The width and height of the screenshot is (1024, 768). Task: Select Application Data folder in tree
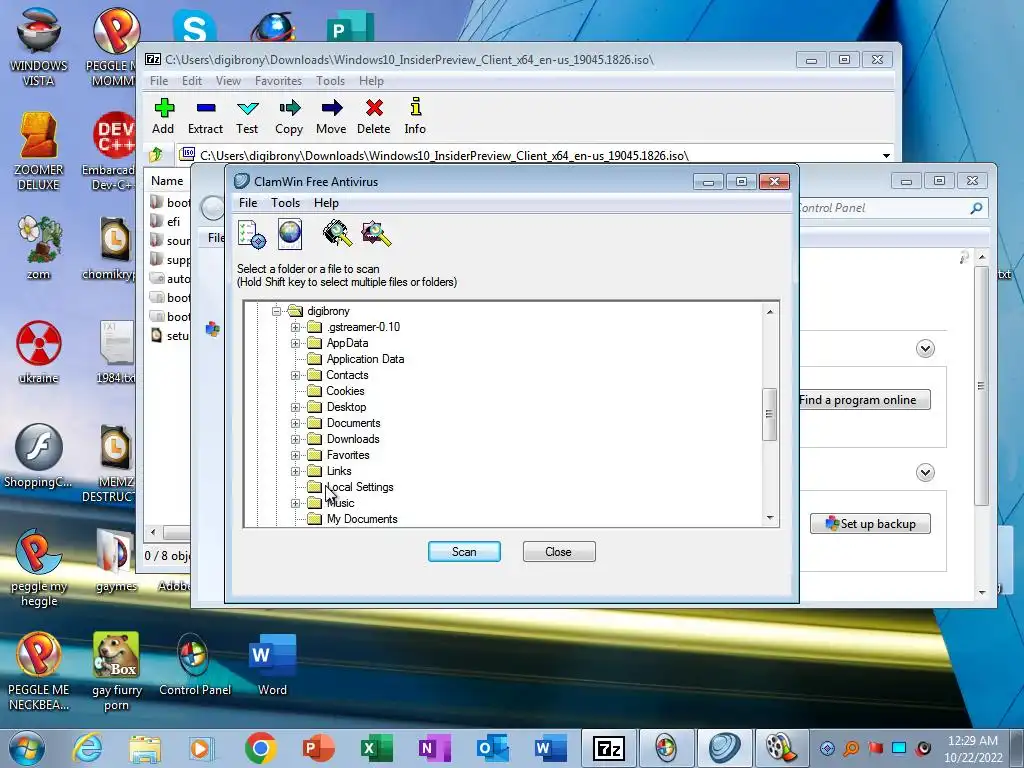click(x=365, y=359)
